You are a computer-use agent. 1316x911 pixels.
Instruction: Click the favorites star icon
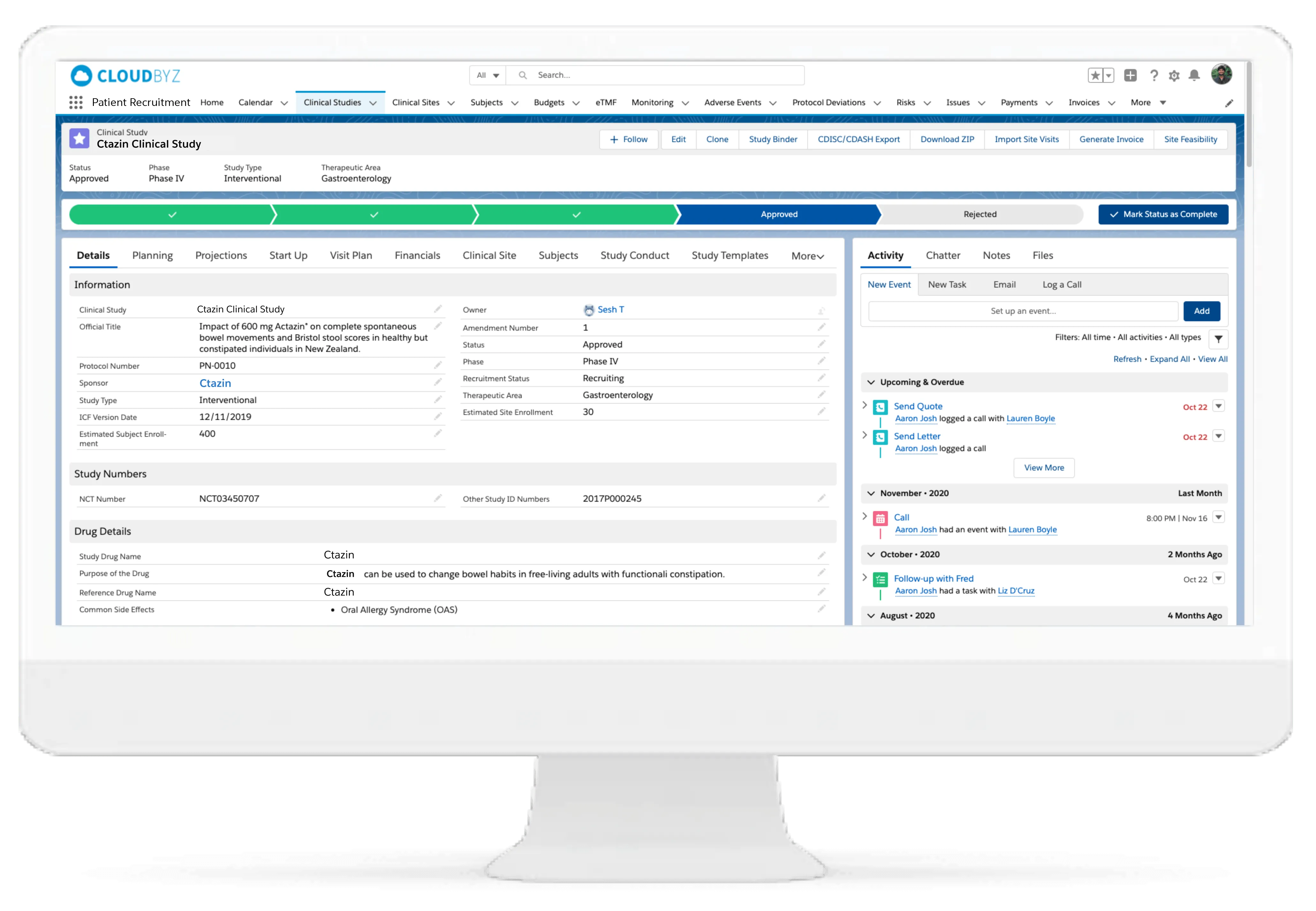1095,75
